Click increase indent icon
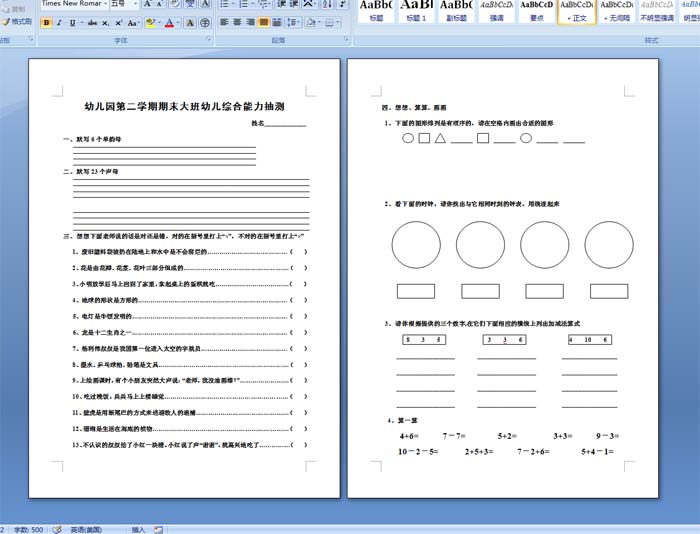700x534 pixels. tap(294, 4)
